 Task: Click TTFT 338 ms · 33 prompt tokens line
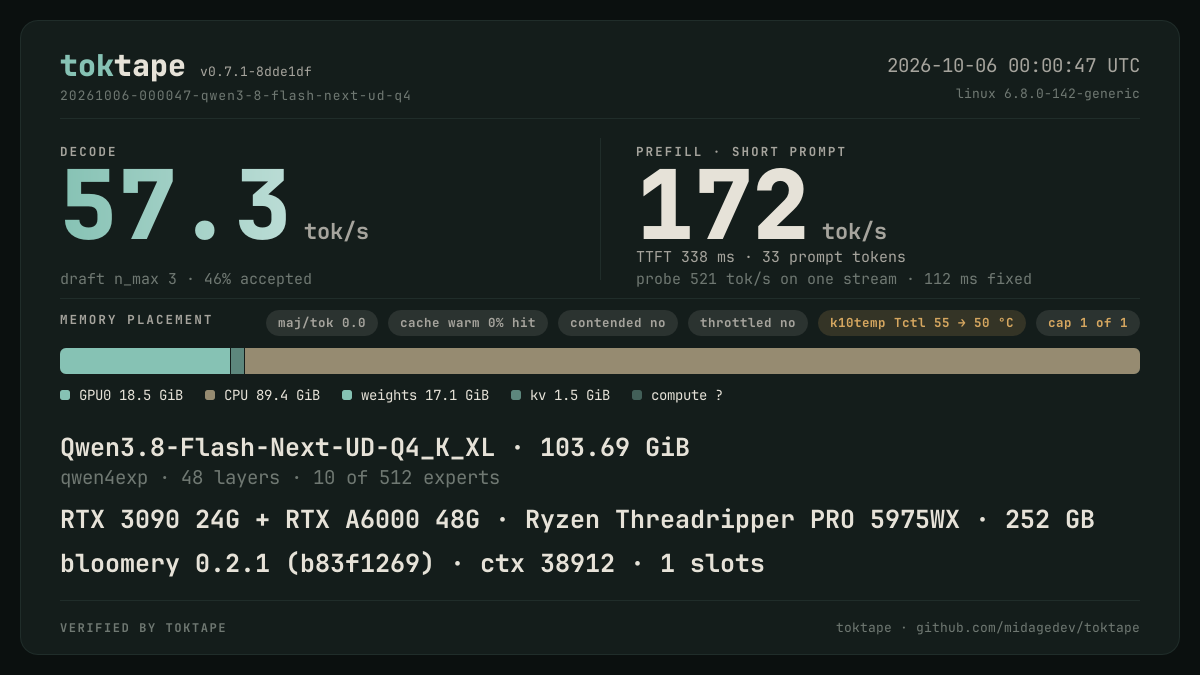pos(771,257)
